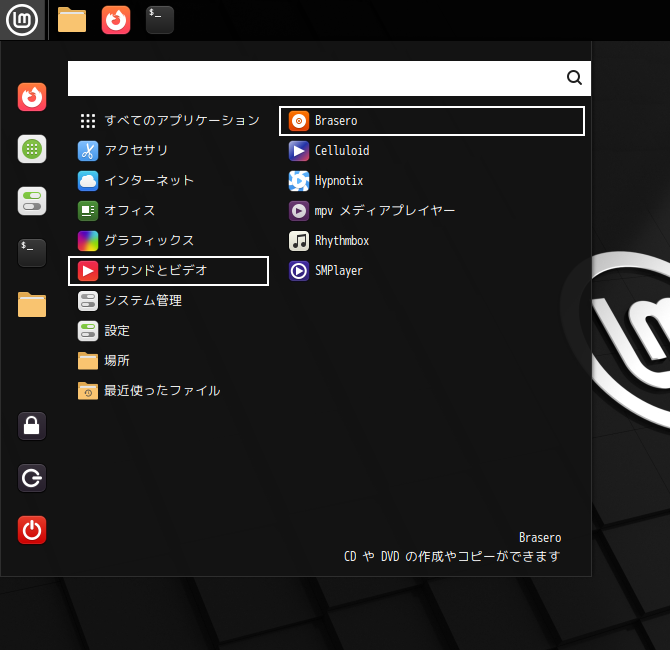Launch the terminal from the top panel
Image resolution: width=670 pixels, height=650 pixels.
click(x=160, y=20)
